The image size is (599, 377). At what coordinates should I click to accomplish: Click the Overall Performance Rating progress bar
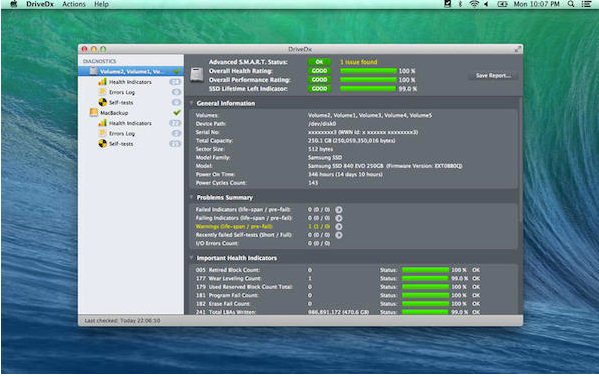tap(368, 80)
